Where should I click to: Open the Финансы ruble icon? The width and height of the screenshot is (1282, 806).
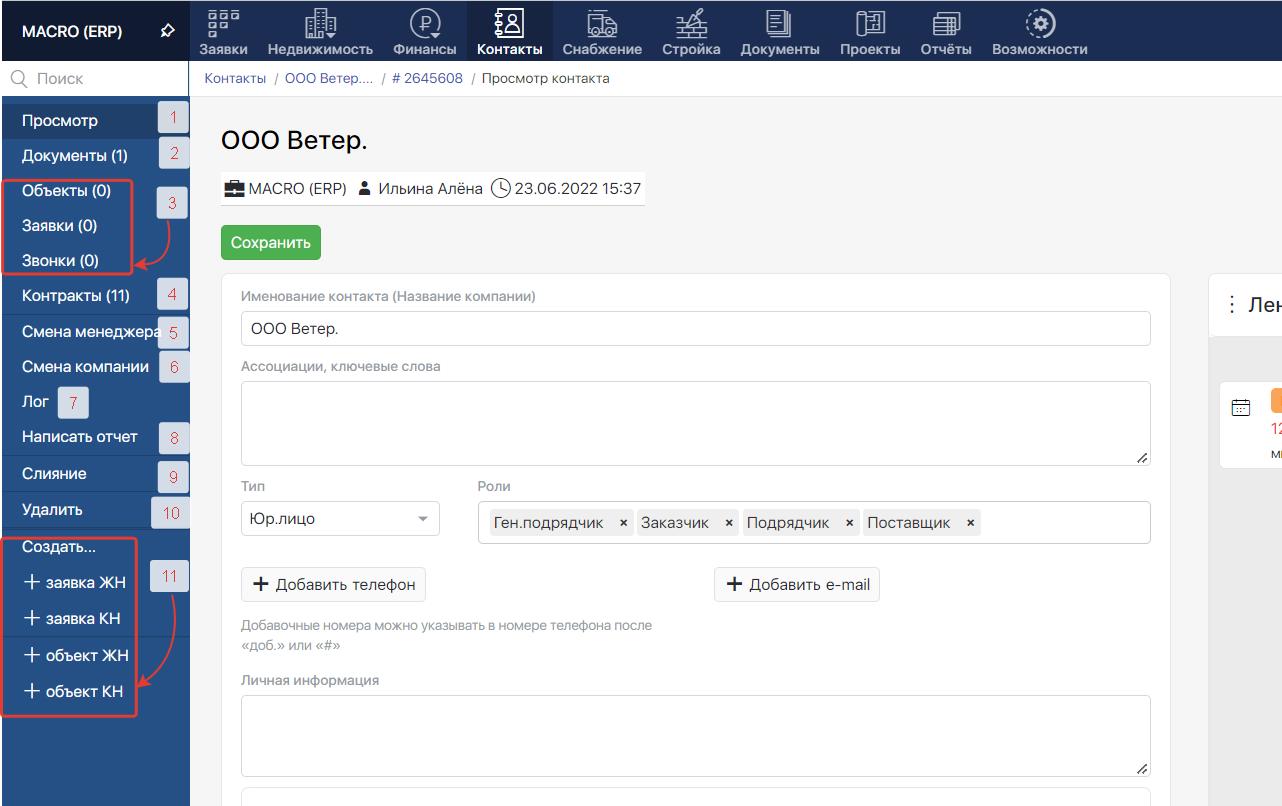[425, 24]
